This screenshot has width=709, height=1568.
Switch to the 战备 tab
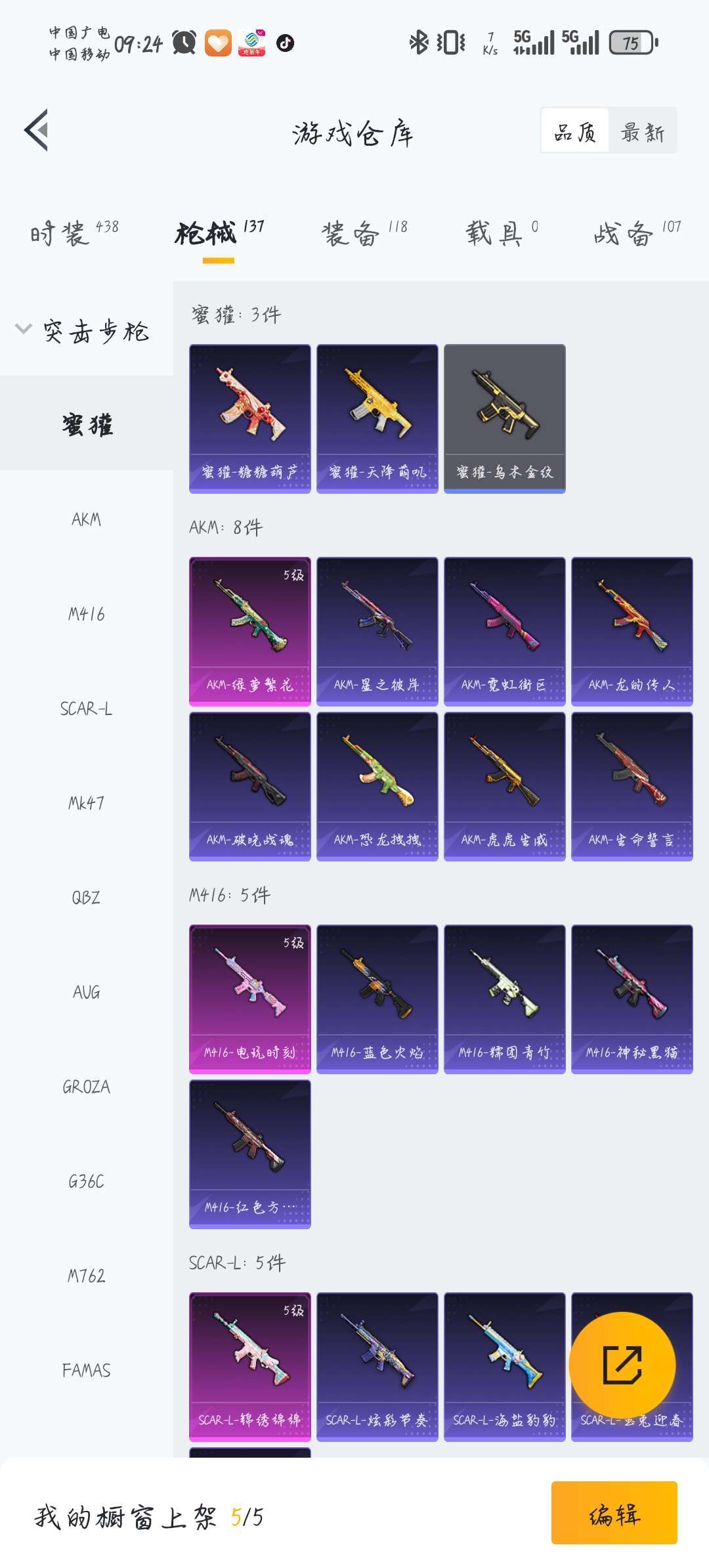click(x=637, y=232)
